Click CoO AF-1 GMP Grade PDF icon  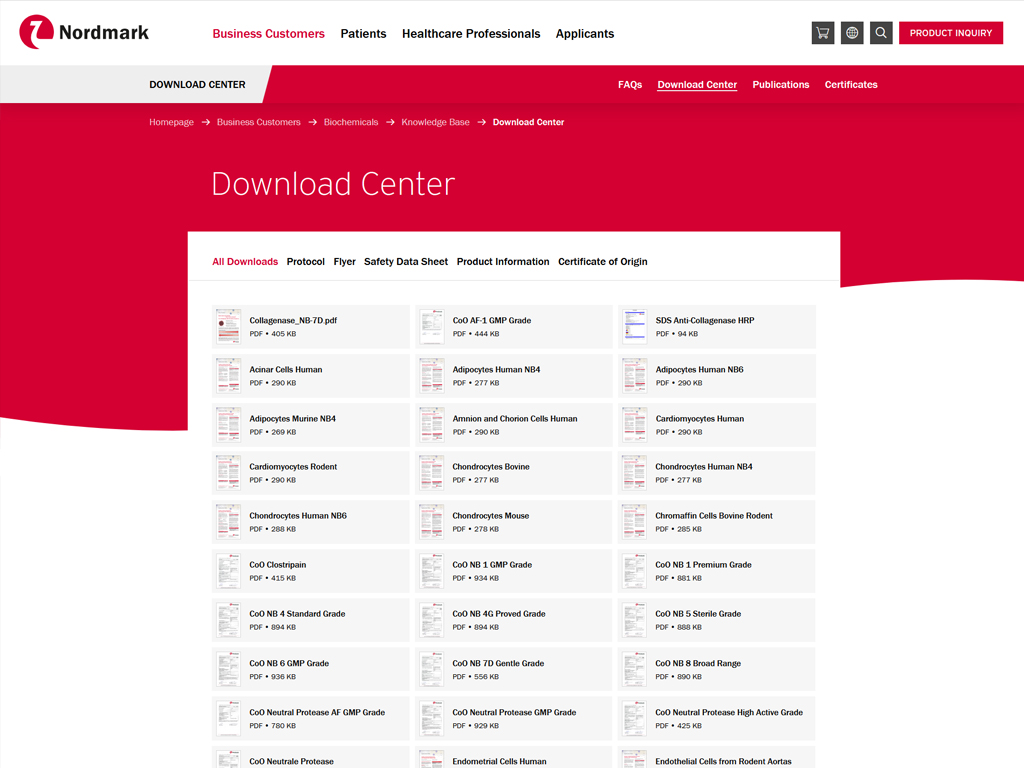[432, 327]
